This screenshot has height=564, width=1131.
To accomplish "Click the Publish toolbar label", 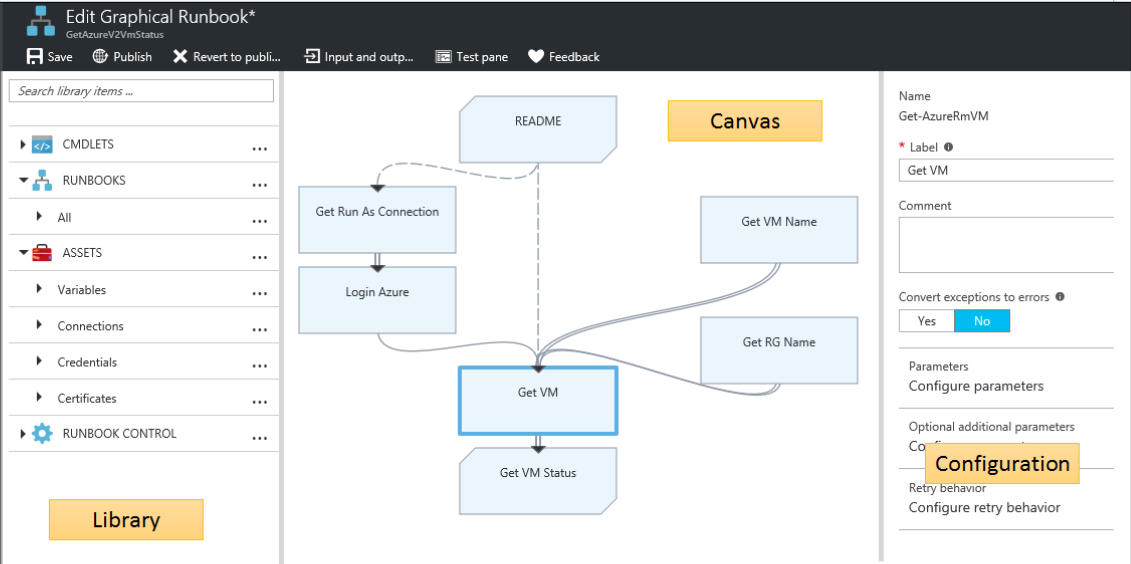I will [133, 56].
